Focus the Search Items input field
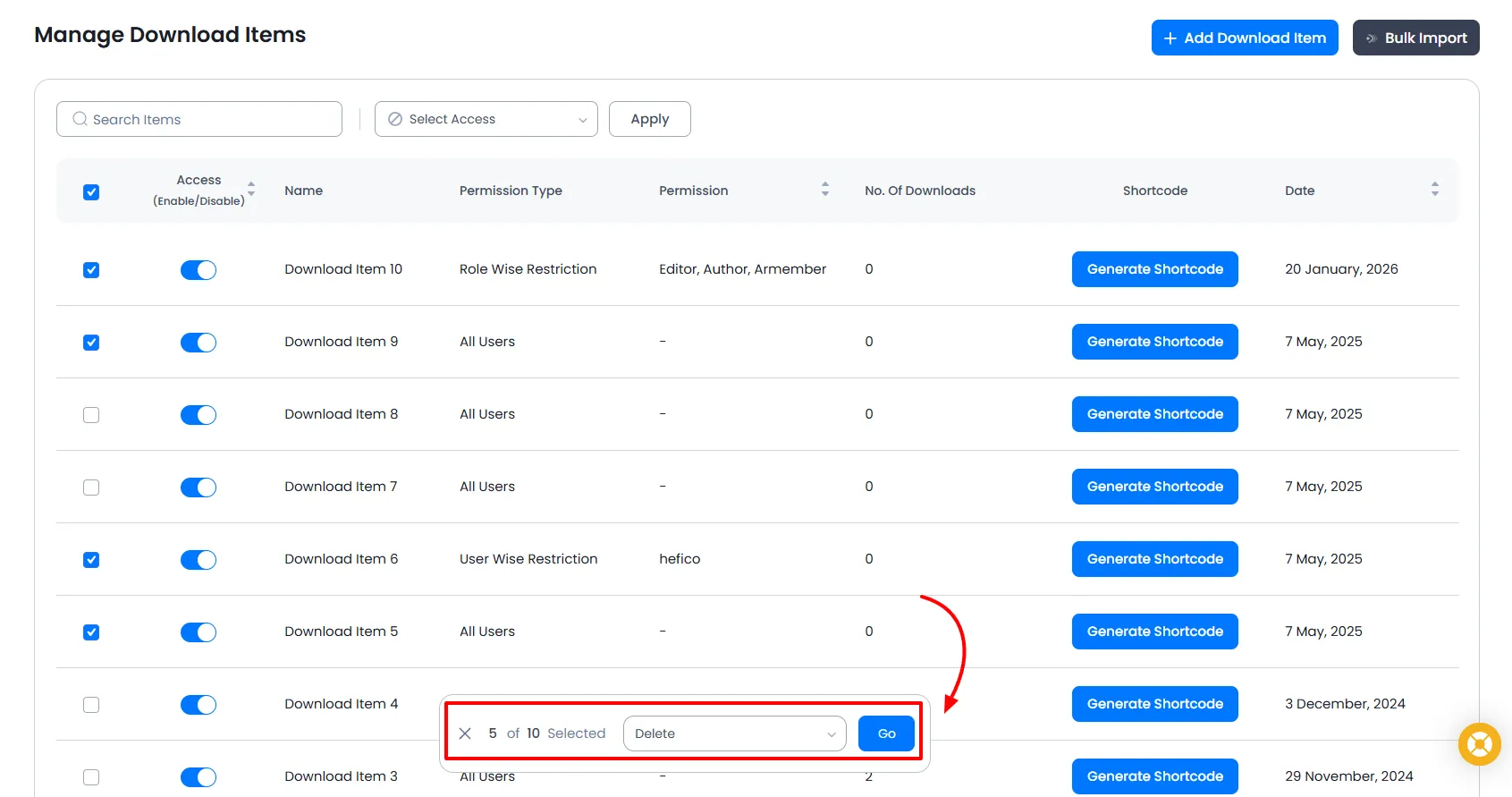Image resolution: width=1512 pixels, height=797 pixels. tap(199, 119)
